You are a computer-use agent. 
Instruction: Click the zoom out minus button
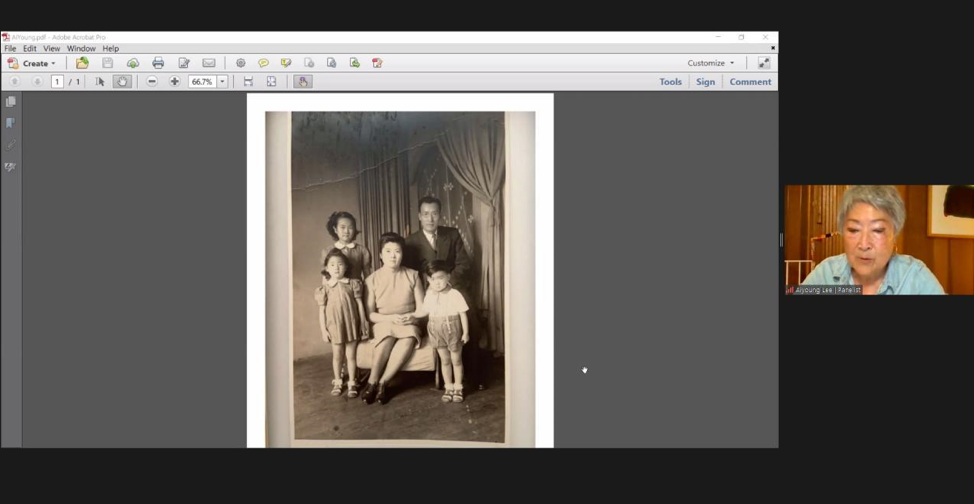[152, 81]
